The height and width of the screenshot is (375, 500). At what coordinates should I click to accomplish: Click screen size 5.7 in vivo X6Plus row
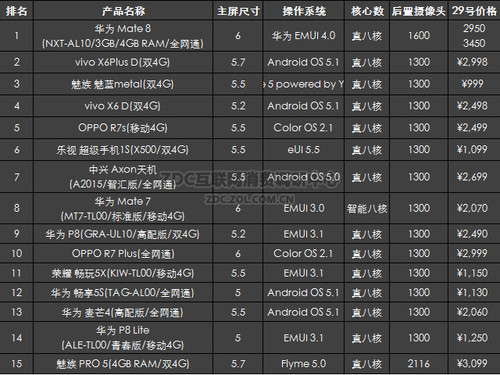point(238,62)
